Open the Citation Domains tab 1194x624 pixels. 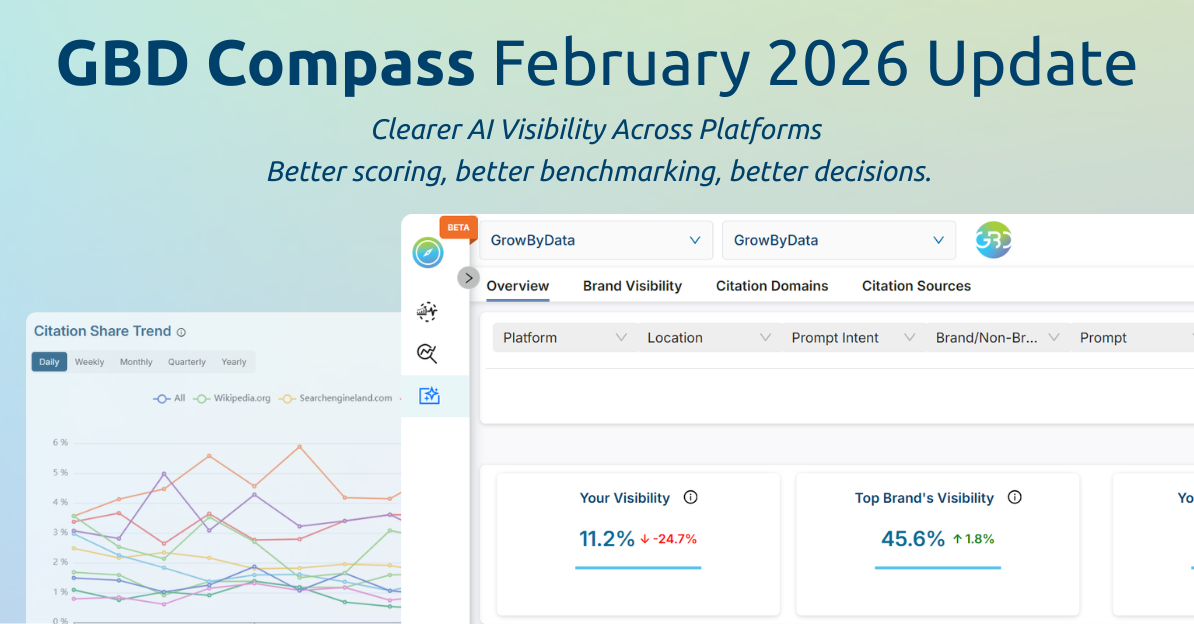[x=772, y=286]
